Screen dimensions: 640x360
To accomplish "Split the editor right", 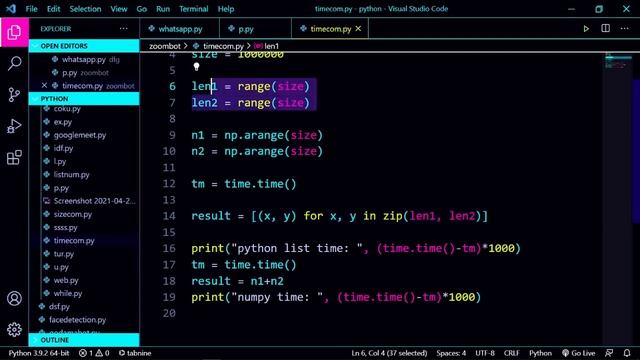I will [x=606, y=28].
